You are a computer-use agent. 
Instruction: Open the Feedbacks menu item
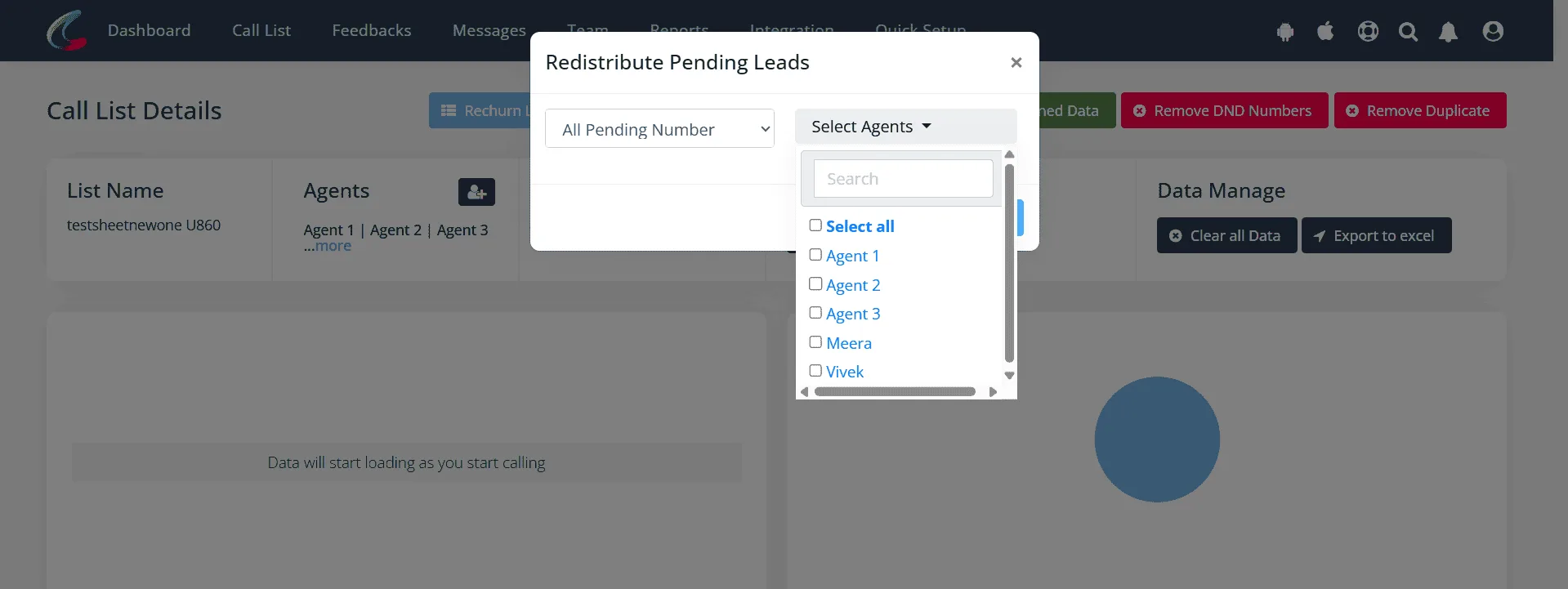372,30
